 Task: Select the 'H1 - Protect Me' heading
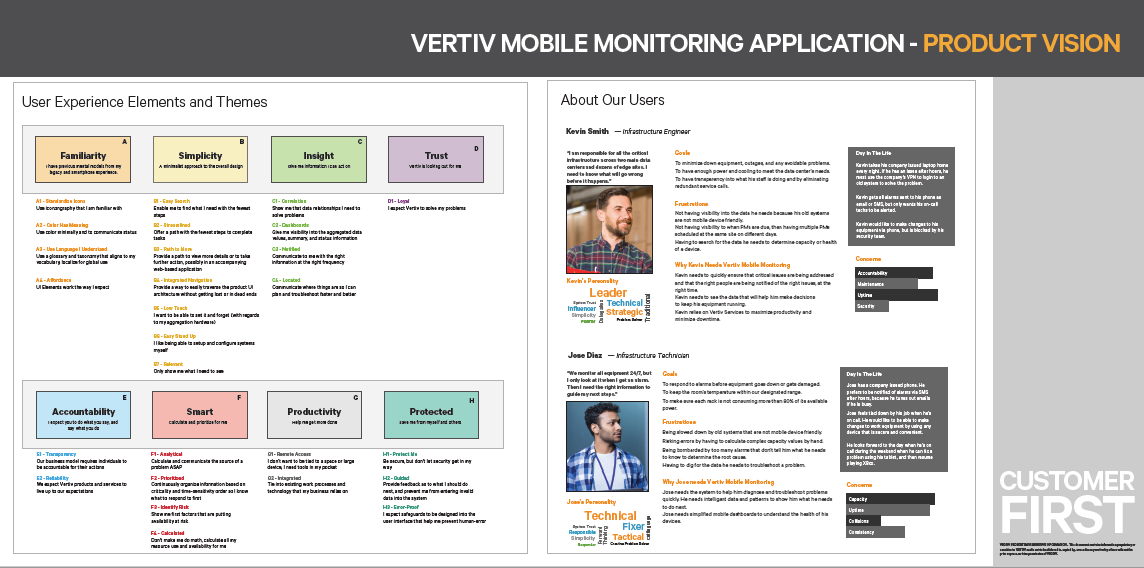(401, 454)
